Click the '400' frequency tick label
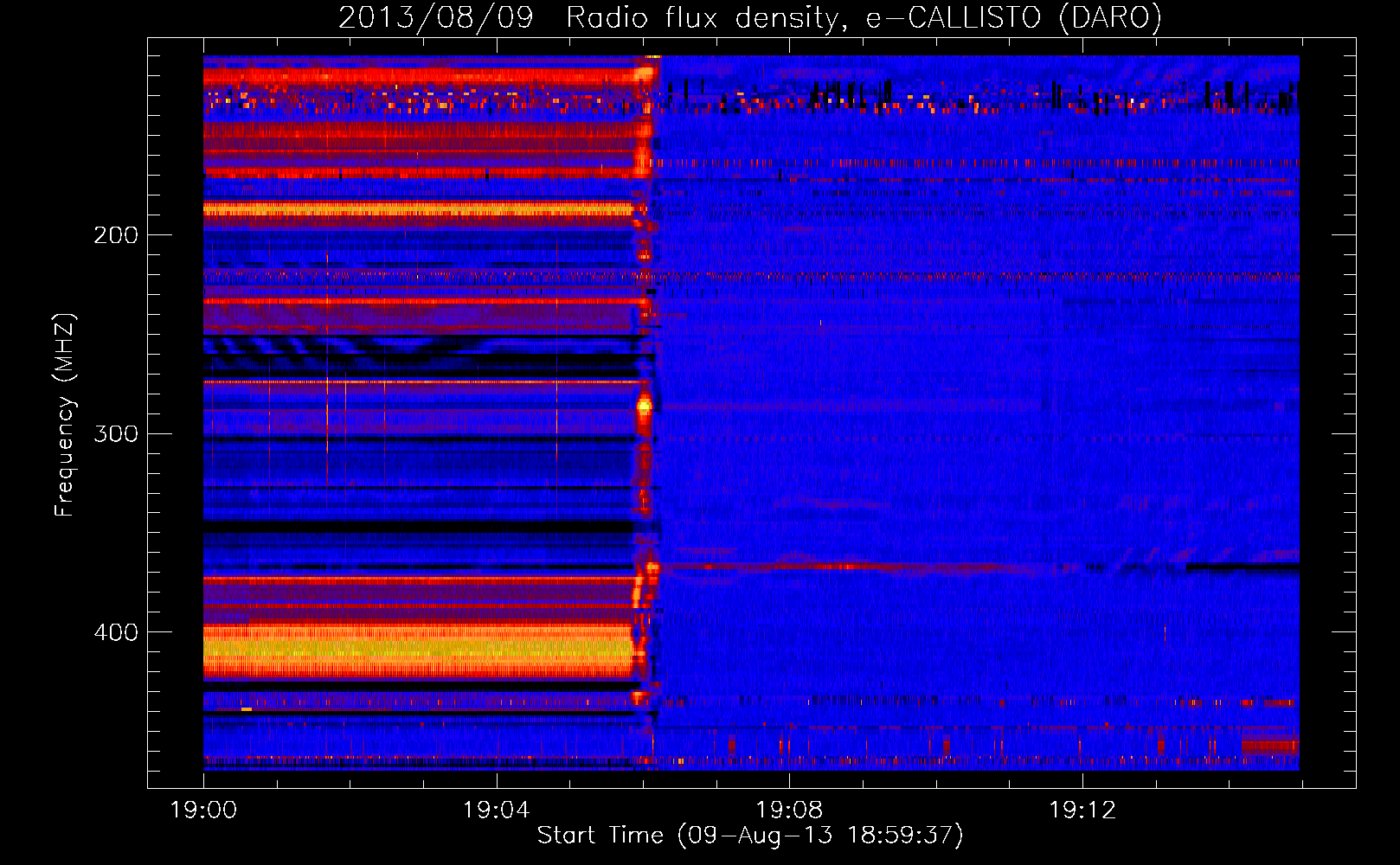Viewport: 1400px width, 865px height. point(116,632)
